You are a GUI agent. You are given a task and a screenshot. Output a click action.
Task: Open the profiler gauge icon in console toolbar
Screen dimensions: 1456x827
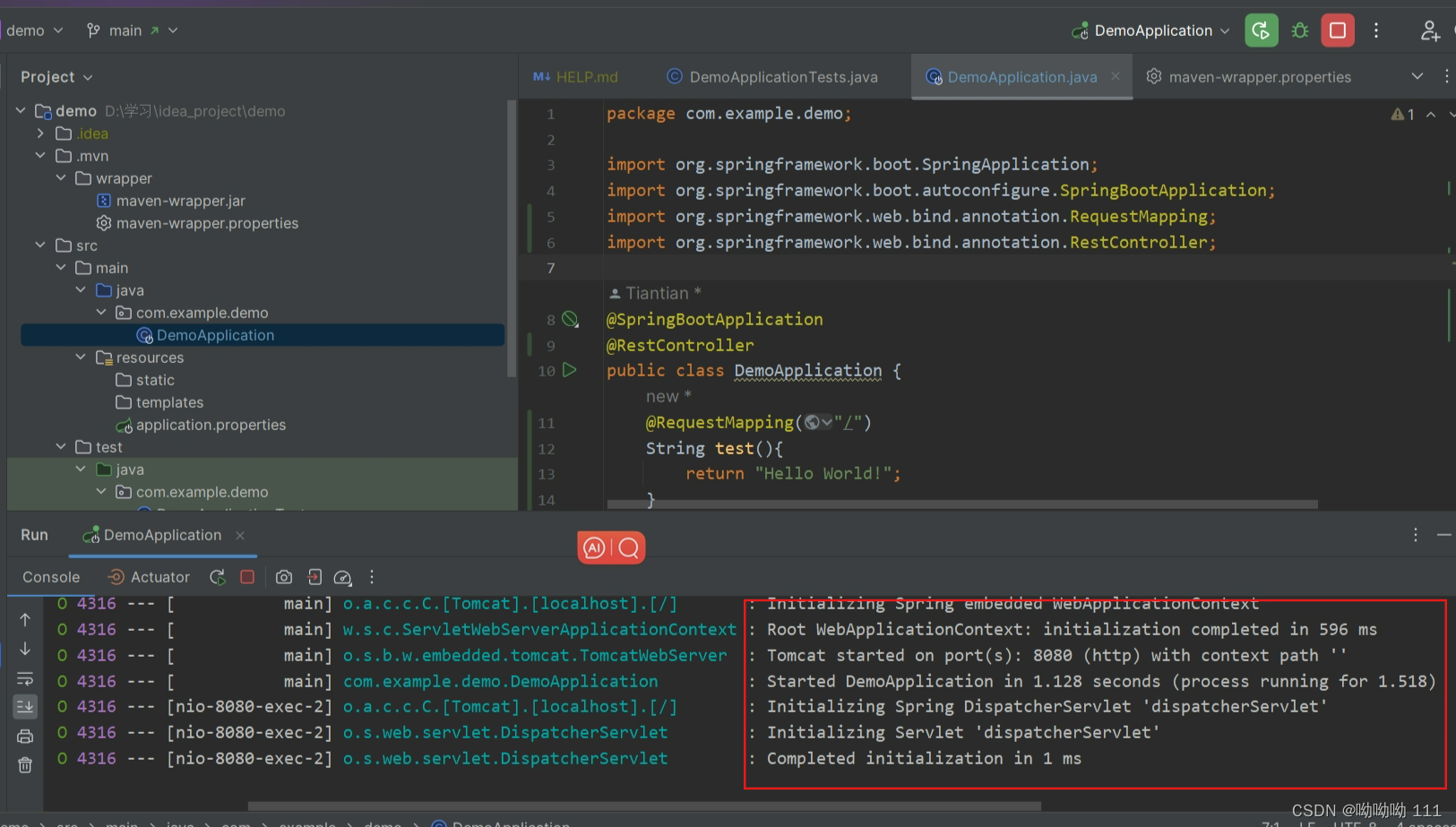coord(342,577)
